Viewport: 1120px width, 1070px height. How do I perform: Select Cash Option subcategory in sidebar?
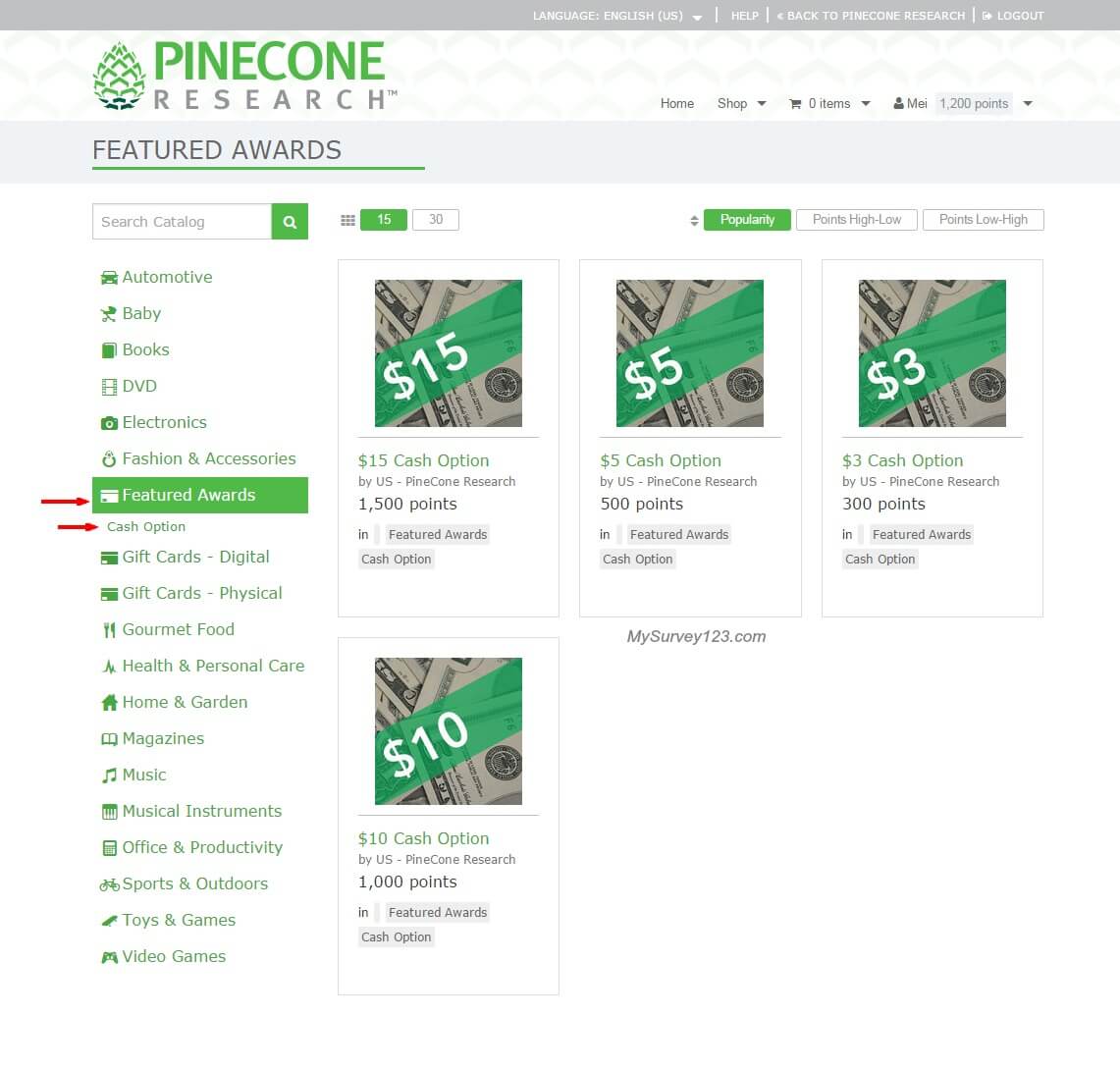[145, 526]
